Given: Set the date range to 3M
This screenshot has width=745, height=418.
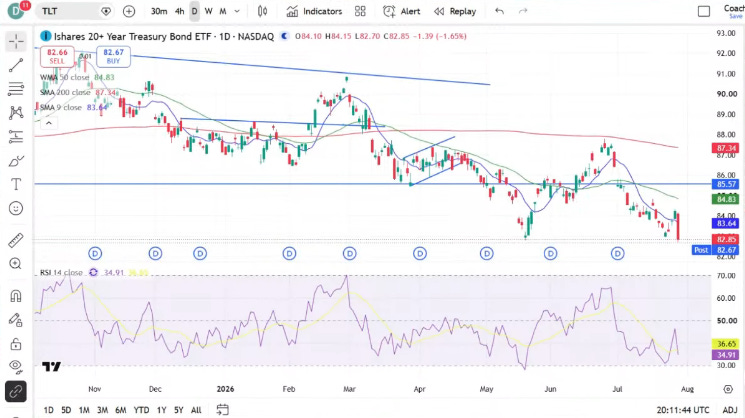Looking at the screenshot, I should pos(102,410).
